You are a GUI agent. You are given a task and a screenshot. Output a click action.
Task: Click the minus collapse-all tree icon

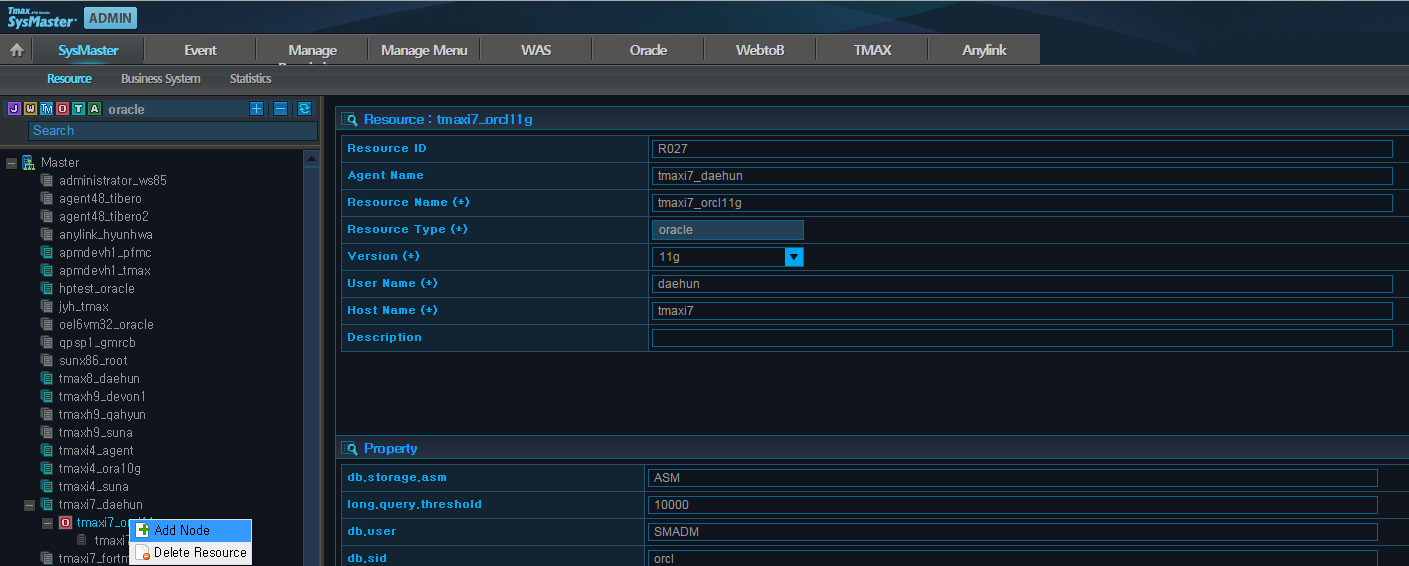pyautogui.click(x=280, y=109)
